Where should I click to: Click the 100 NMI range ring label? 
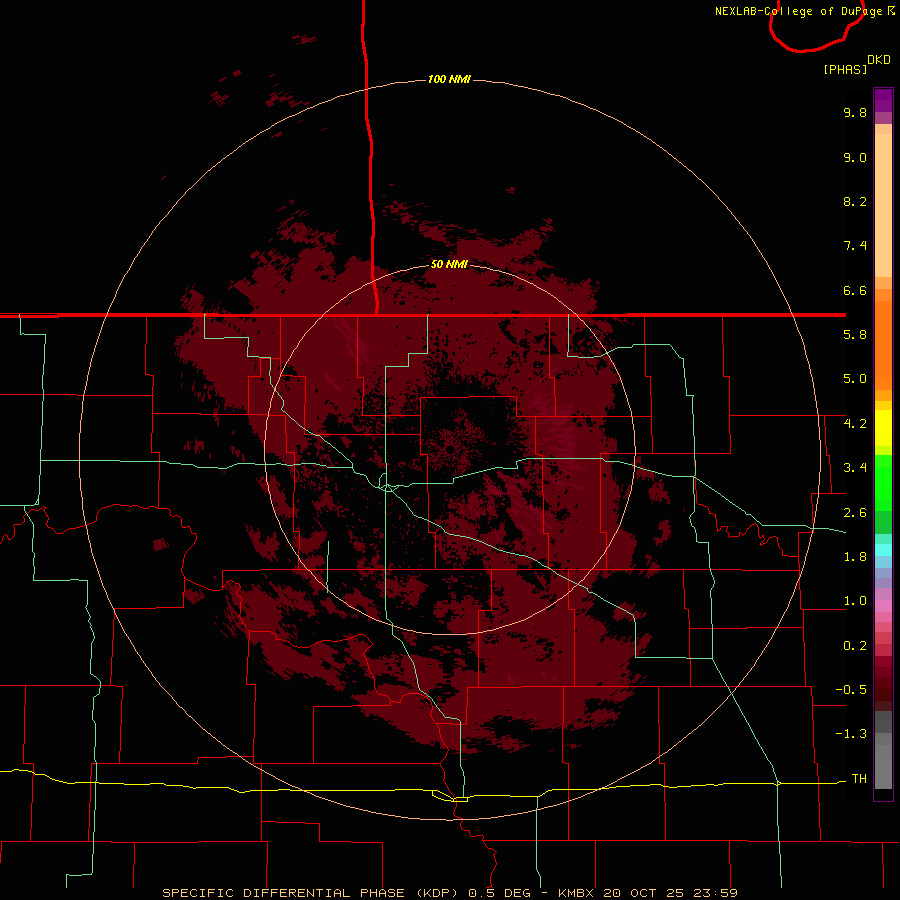coord(449,79)
